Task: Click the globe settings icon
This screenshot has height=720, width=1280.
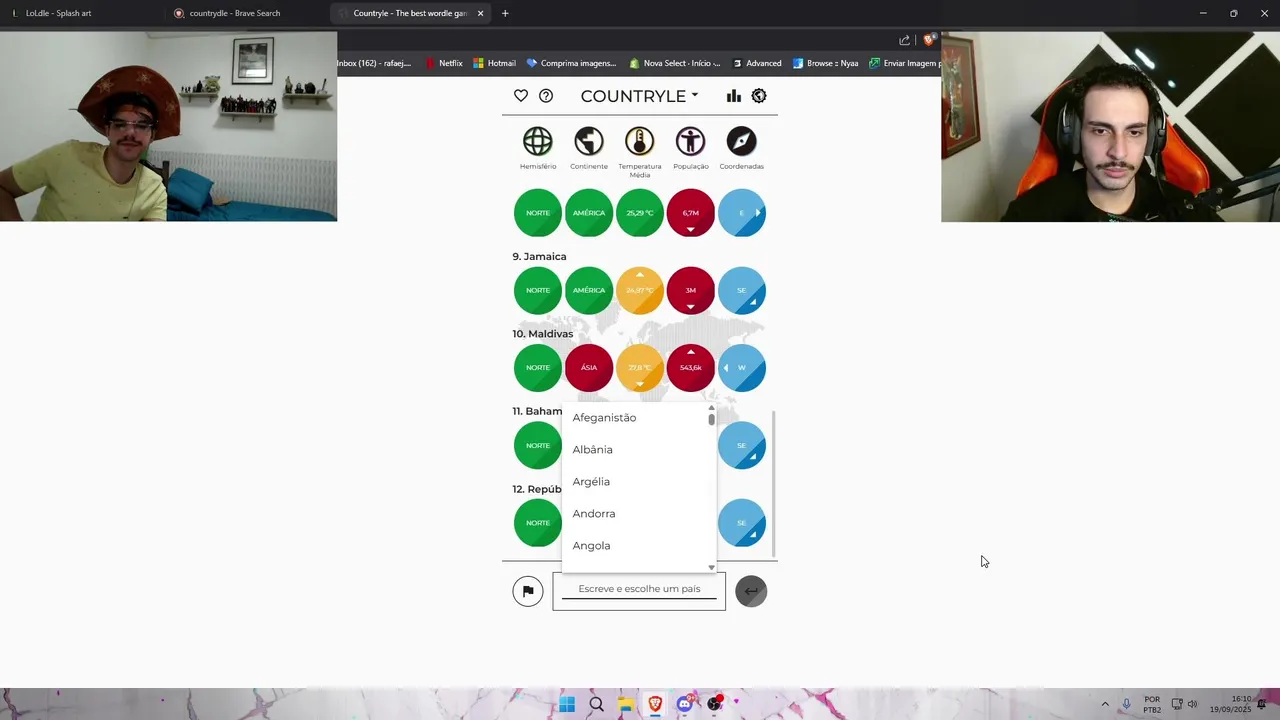Action: [x=759, y=96]
